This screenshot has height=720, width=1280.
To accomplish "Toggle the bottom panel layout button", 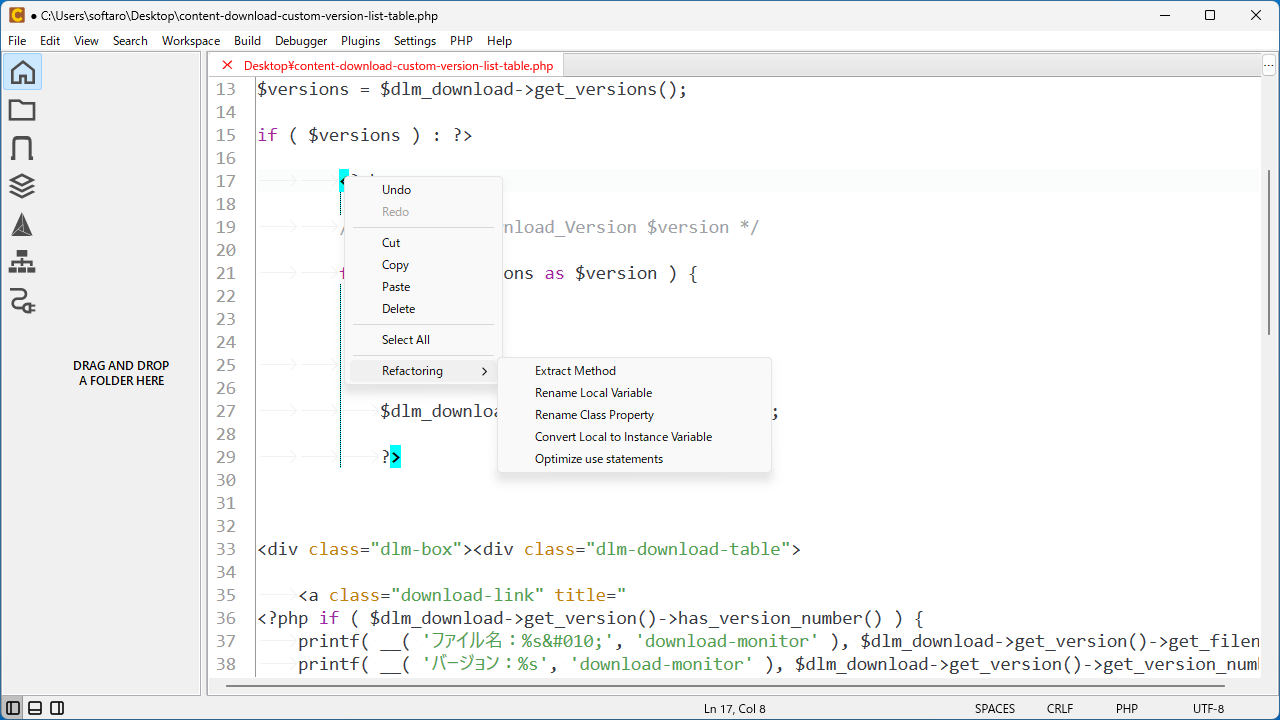I will pyautogui.click(x=35, y=708).
